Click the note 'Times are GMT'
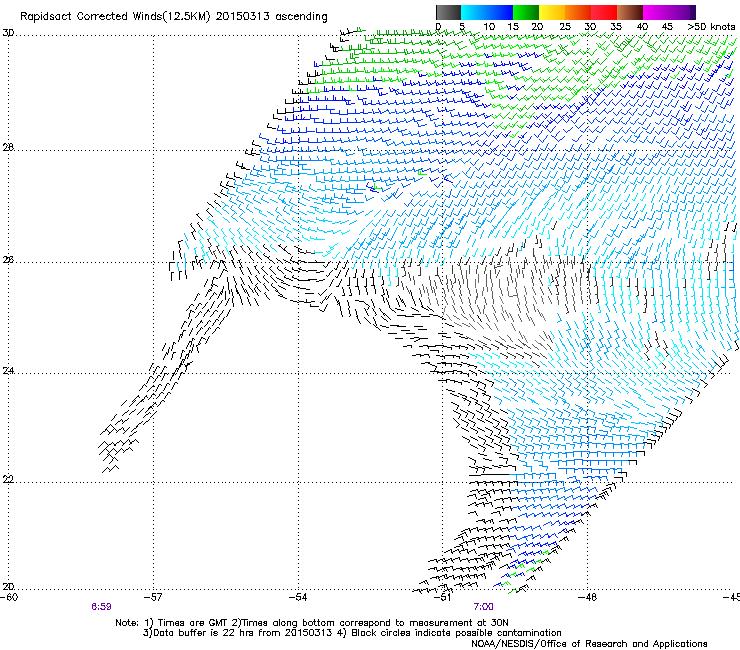The image size is (740, 650). point(193,623)
